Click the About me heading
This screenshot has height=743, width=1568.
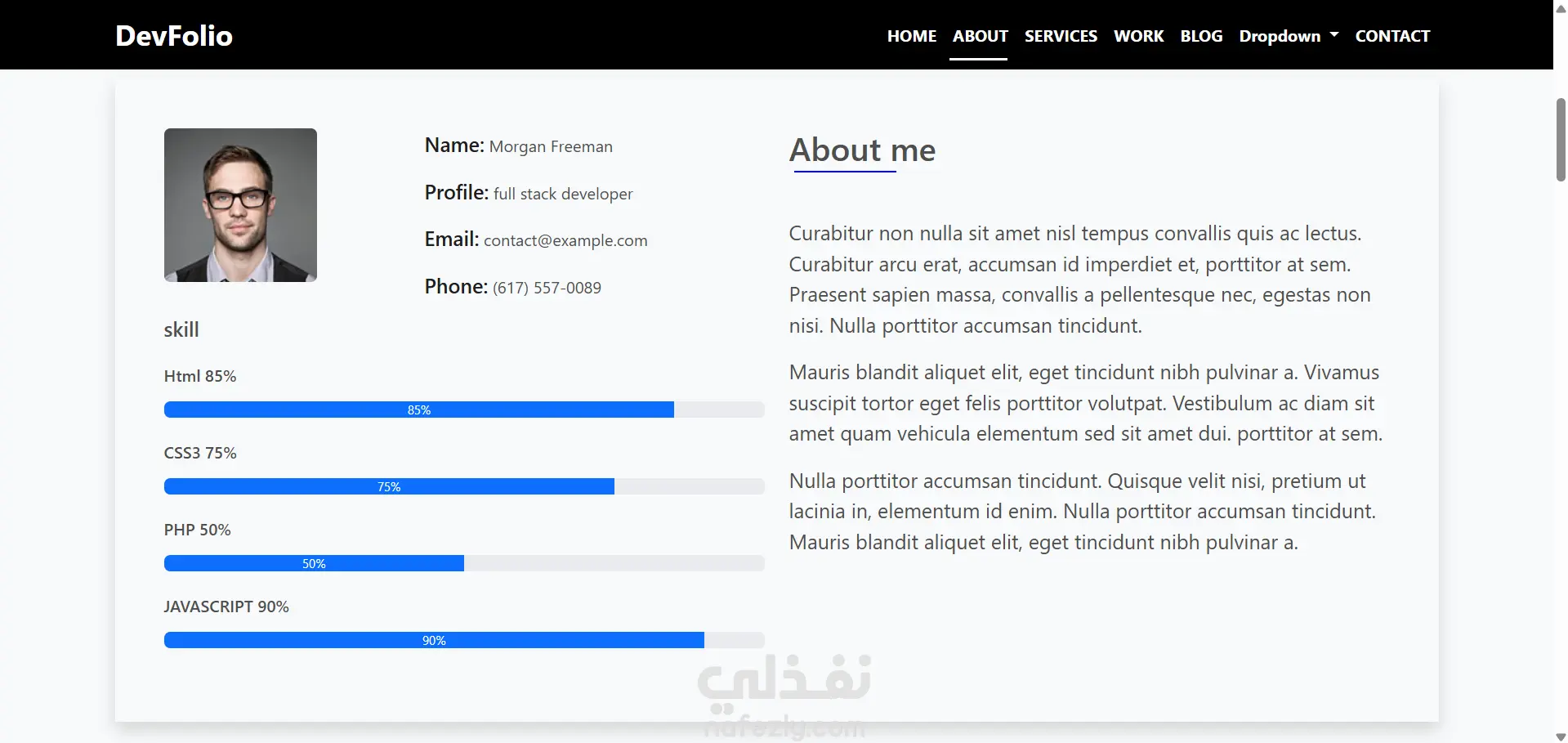[x=862, y=150]
